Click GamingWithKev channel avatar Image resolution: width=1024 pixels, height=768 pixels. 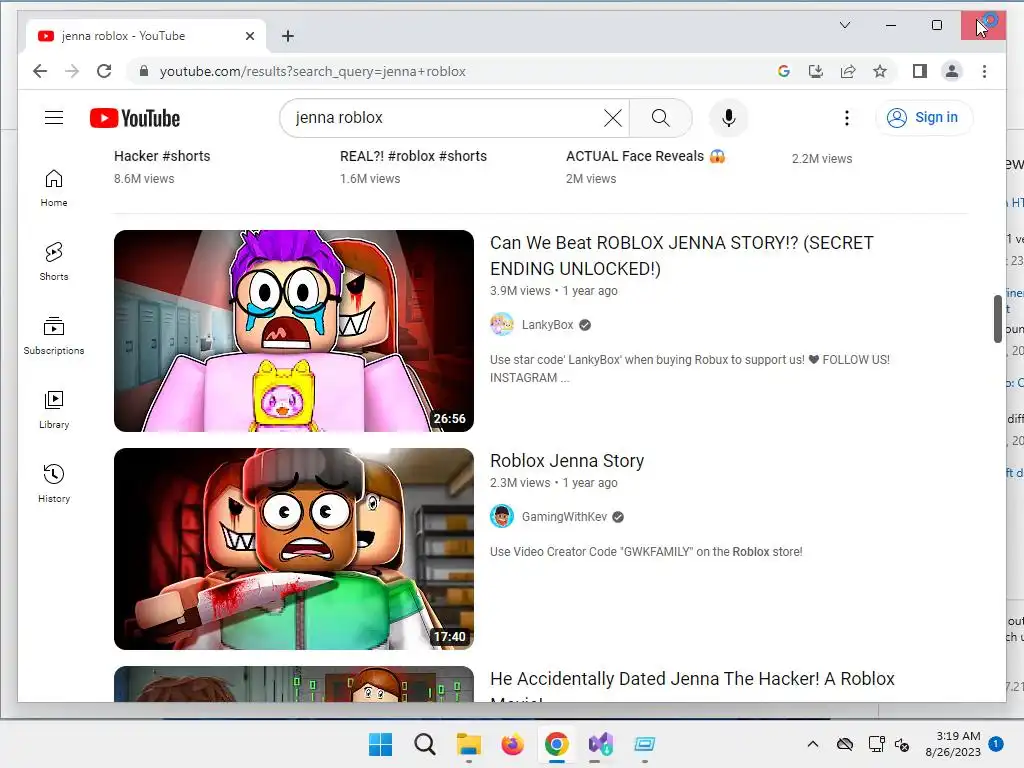point(502,517)
